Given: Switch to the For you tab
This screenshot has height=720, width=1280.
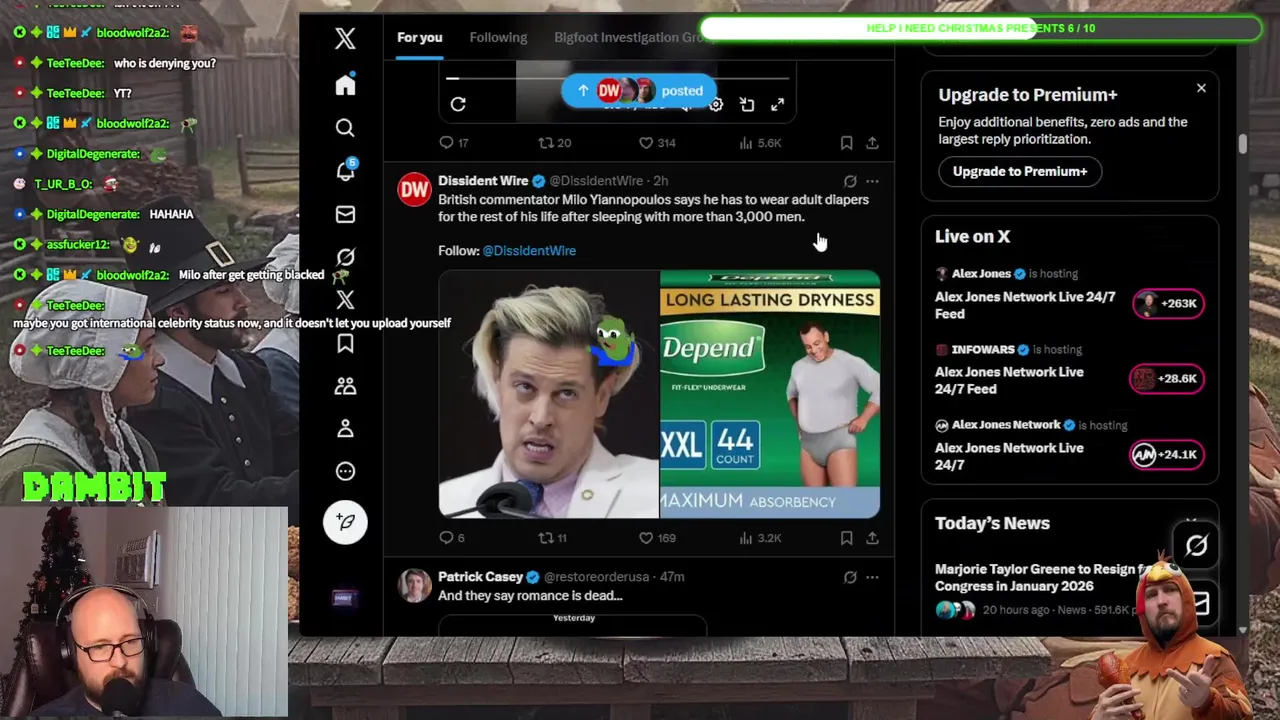Looking at the screenshot, I should pos(419,38).
